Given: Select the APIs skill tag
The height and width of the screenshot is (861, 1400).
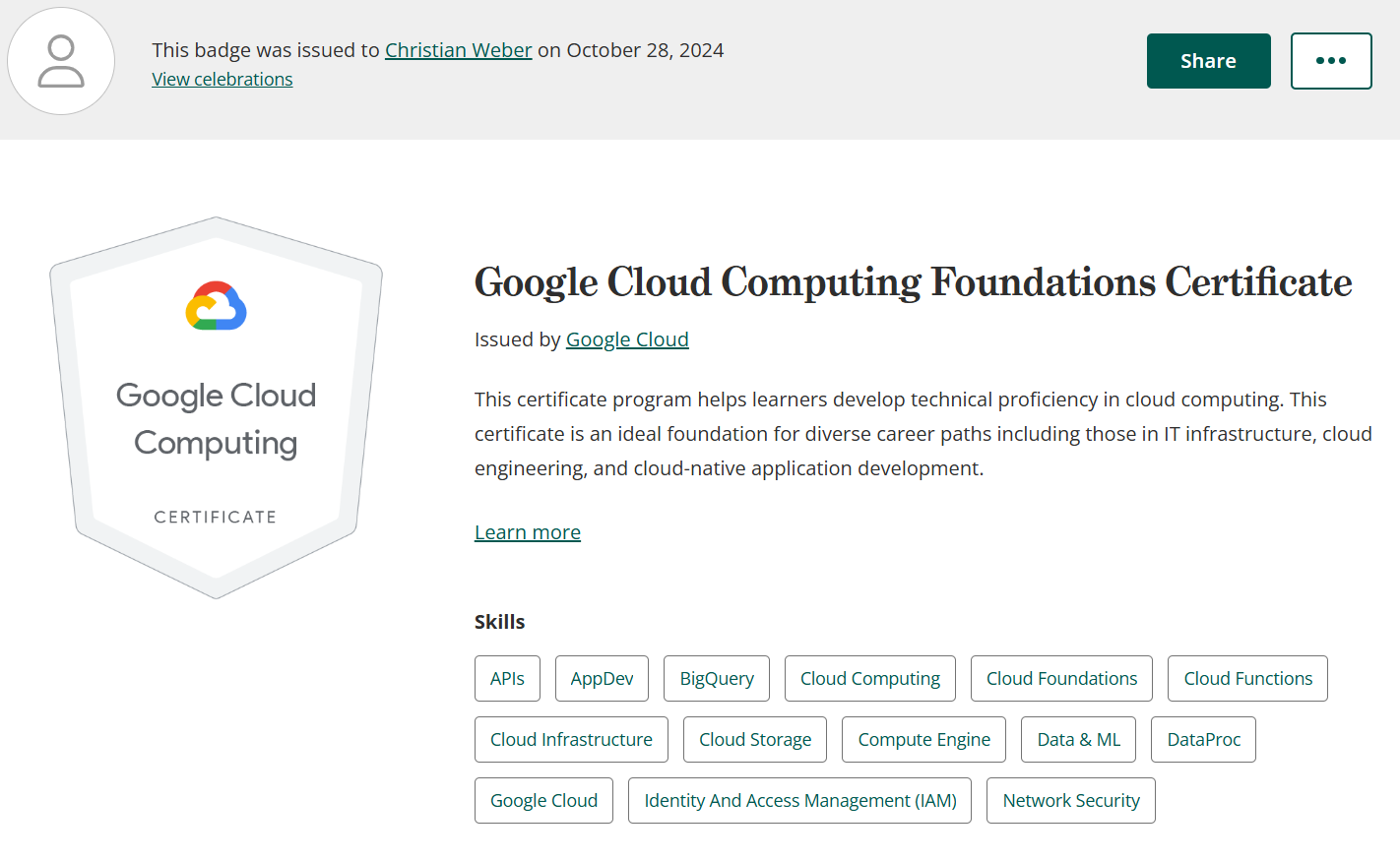Looking at the screenshot, I should (x=507, y=679).
